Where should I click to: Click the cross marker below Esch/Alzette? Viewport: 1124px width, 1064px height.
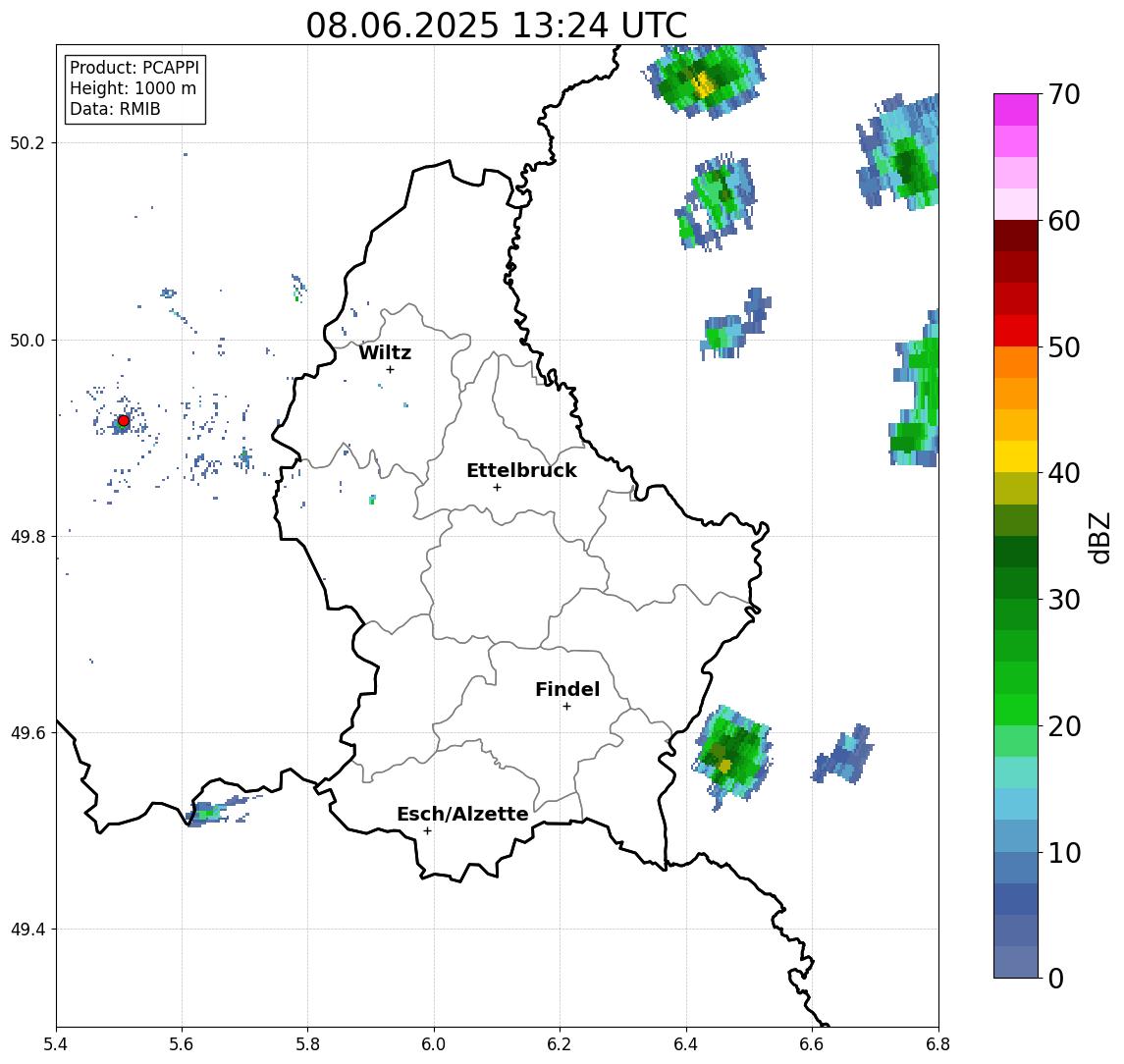pyautogui.click(x=427, y=831)
